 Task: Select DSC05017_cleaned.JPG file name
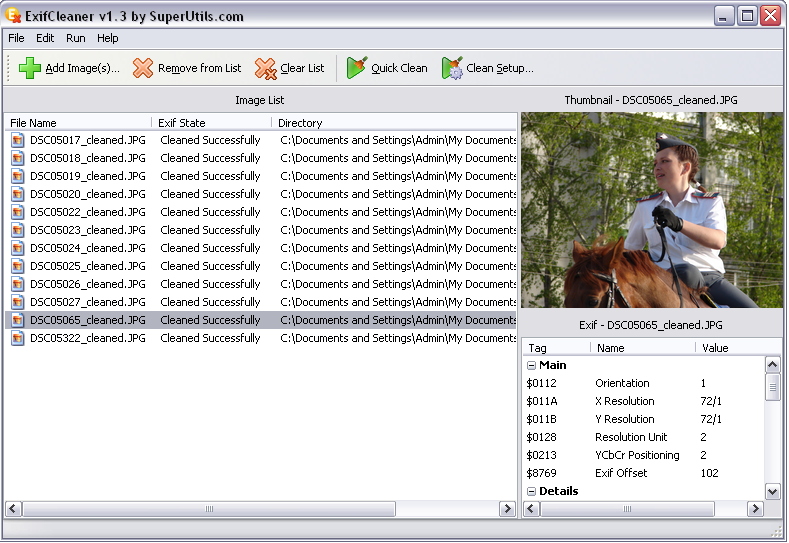[x=88, y=140]
